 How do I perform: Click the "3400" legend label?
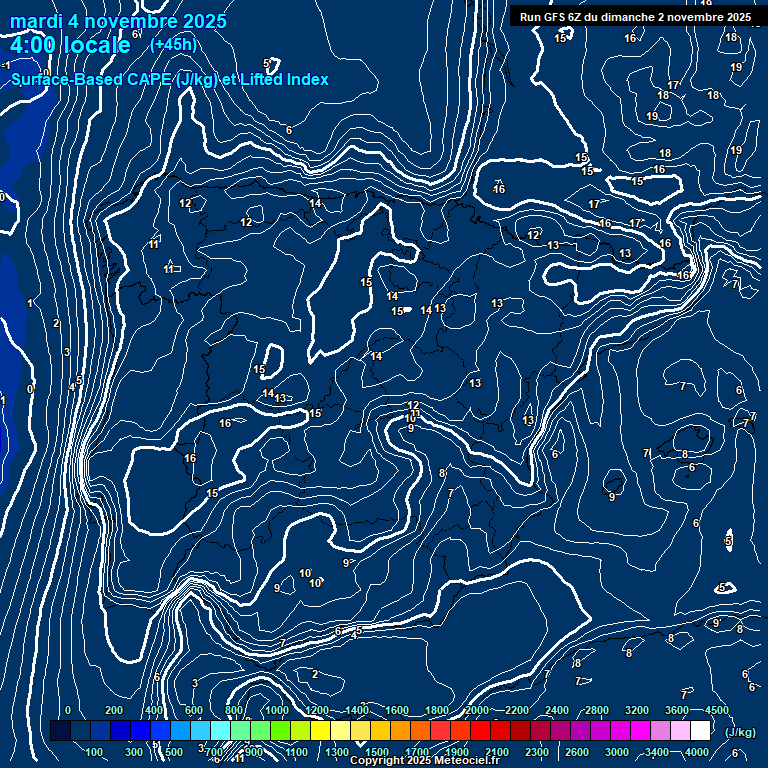[657, 752]
